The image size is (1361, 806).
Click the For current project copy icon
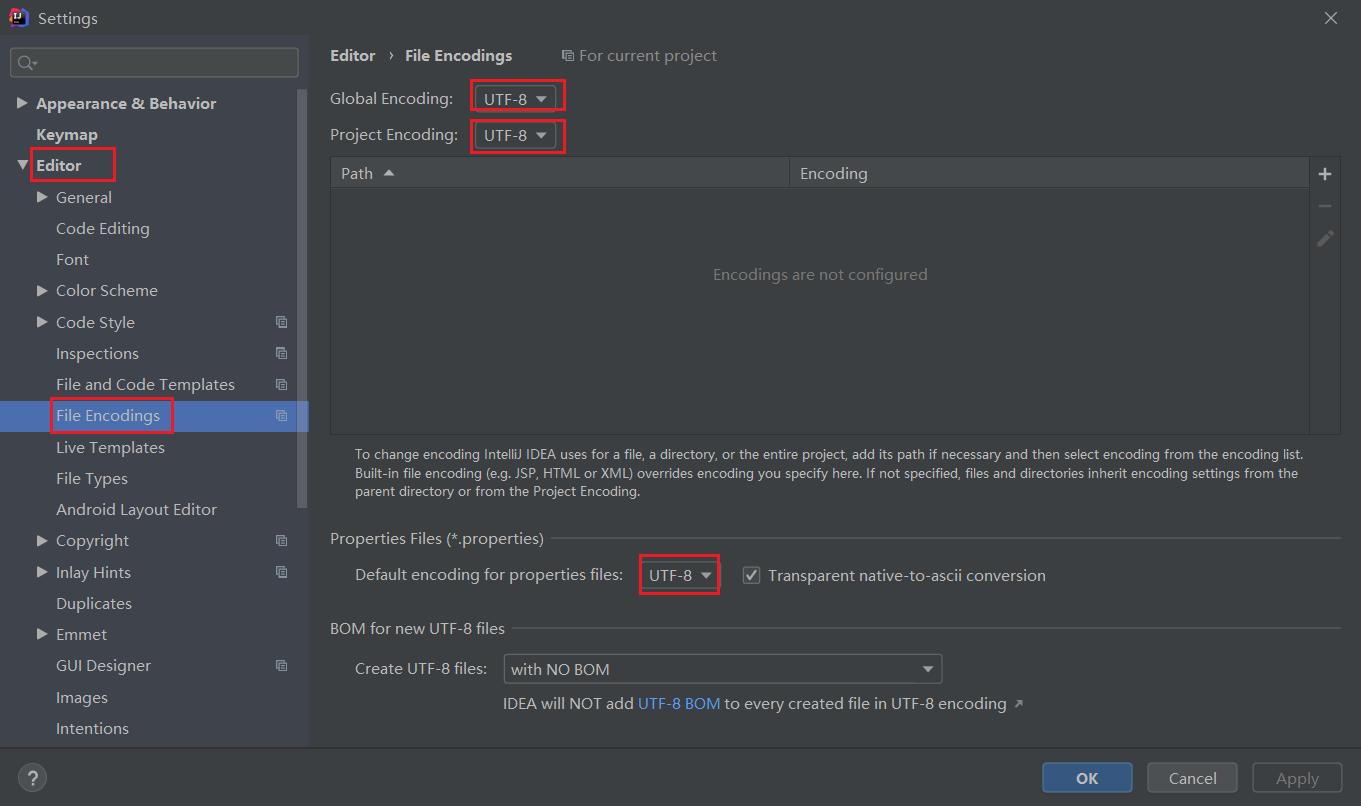568,56
